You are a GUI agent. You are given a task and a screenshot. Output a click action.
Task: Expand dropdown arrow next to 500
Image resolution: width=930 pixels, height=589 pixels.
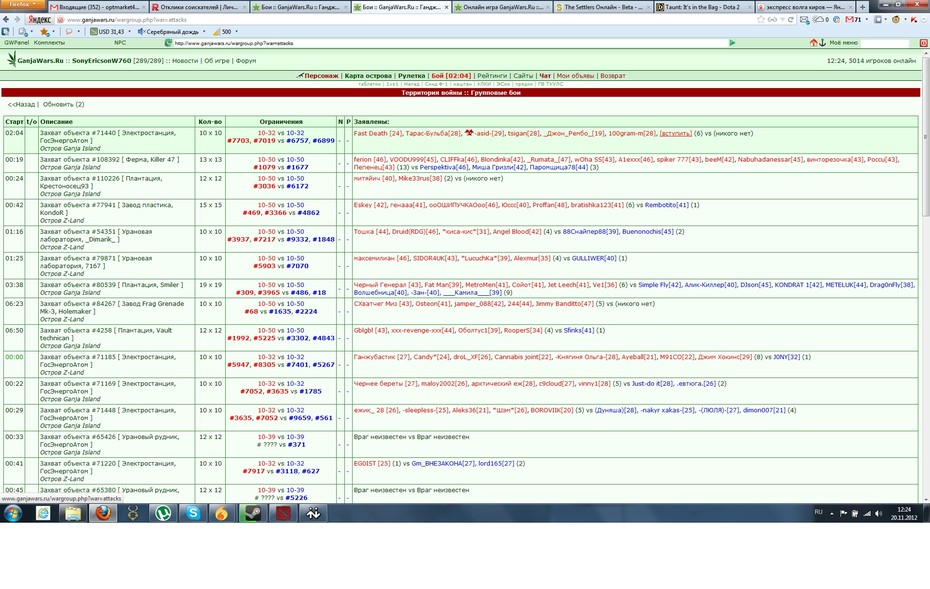[237, 31]
